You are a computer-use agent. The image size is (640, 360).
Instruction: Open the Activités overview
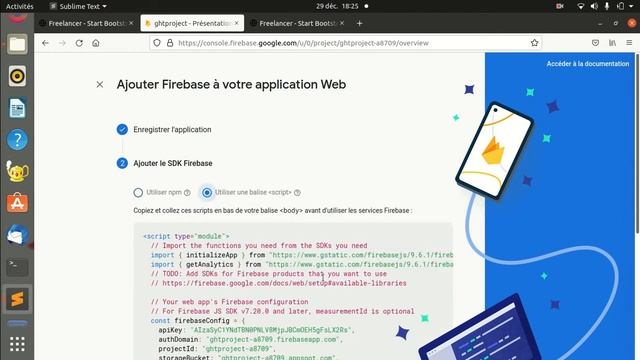[20, 6]
